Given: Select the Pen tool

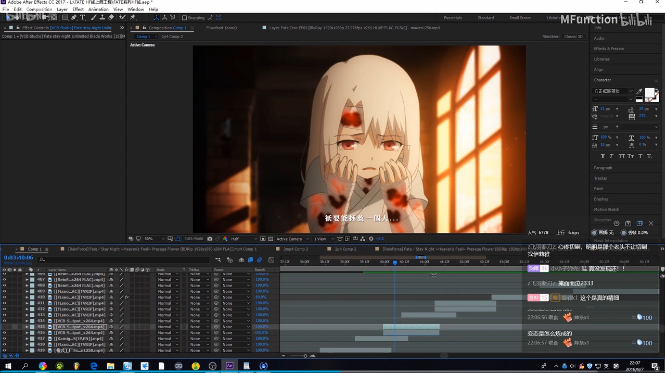Looking at the screenshot, I should (74, 18).
